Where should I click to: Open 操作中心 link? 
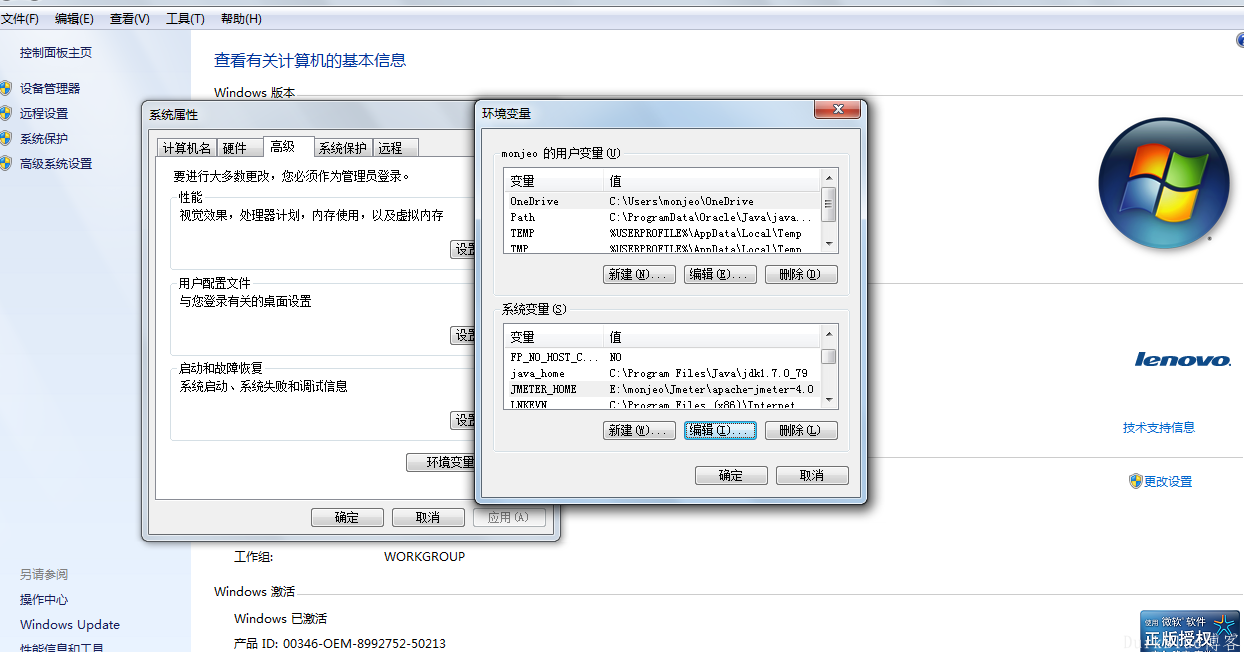[44, 599]
